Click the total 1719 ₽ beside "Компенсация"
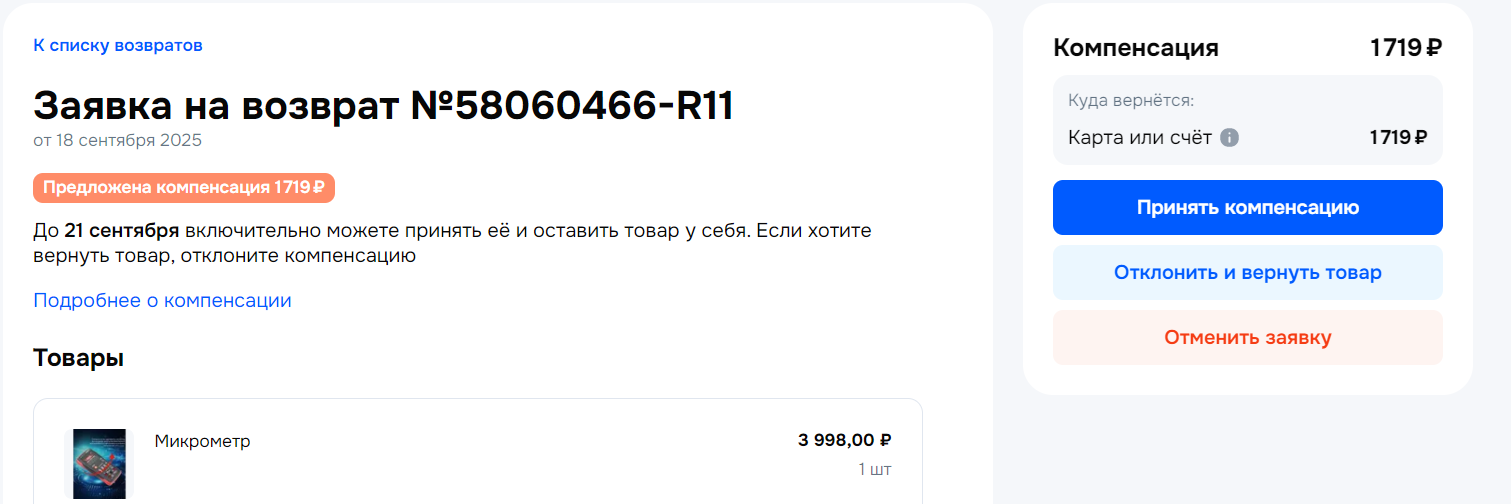The height and width of the screenshot is (504, 1511). (1405, 48)
